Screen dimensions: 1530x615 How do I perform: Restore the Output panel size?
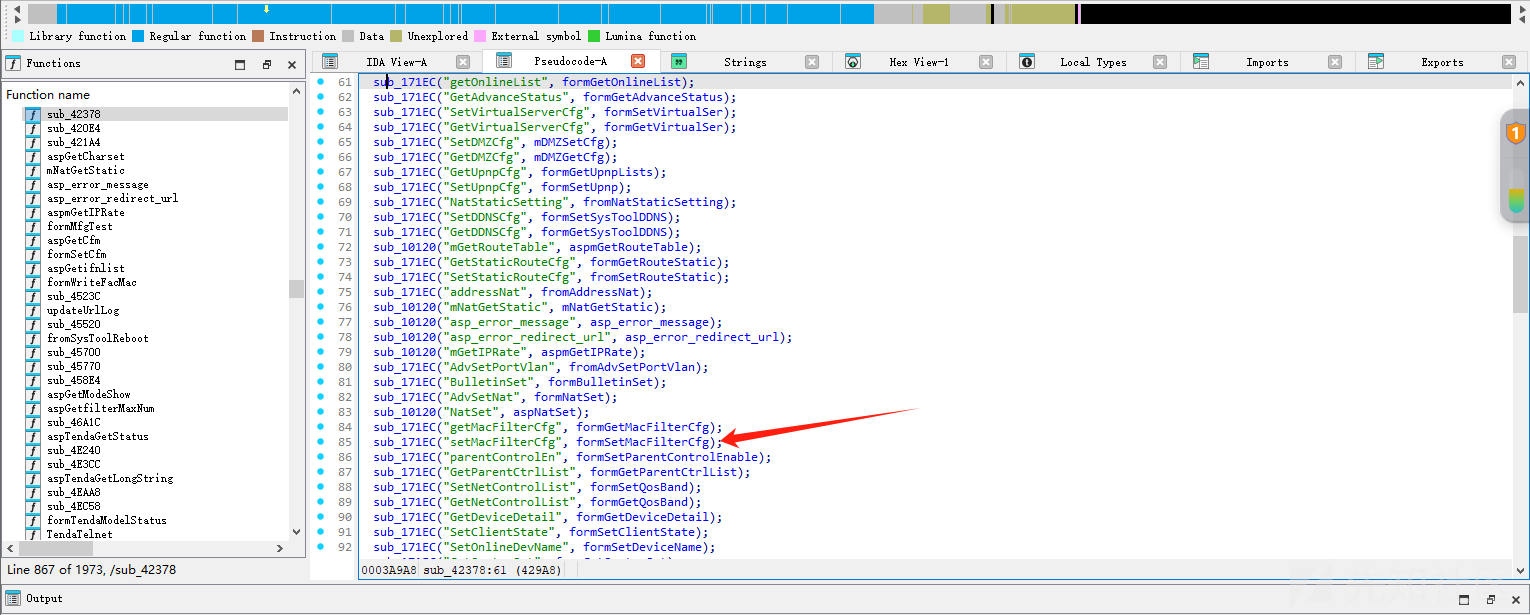[x=1491, y=599]
